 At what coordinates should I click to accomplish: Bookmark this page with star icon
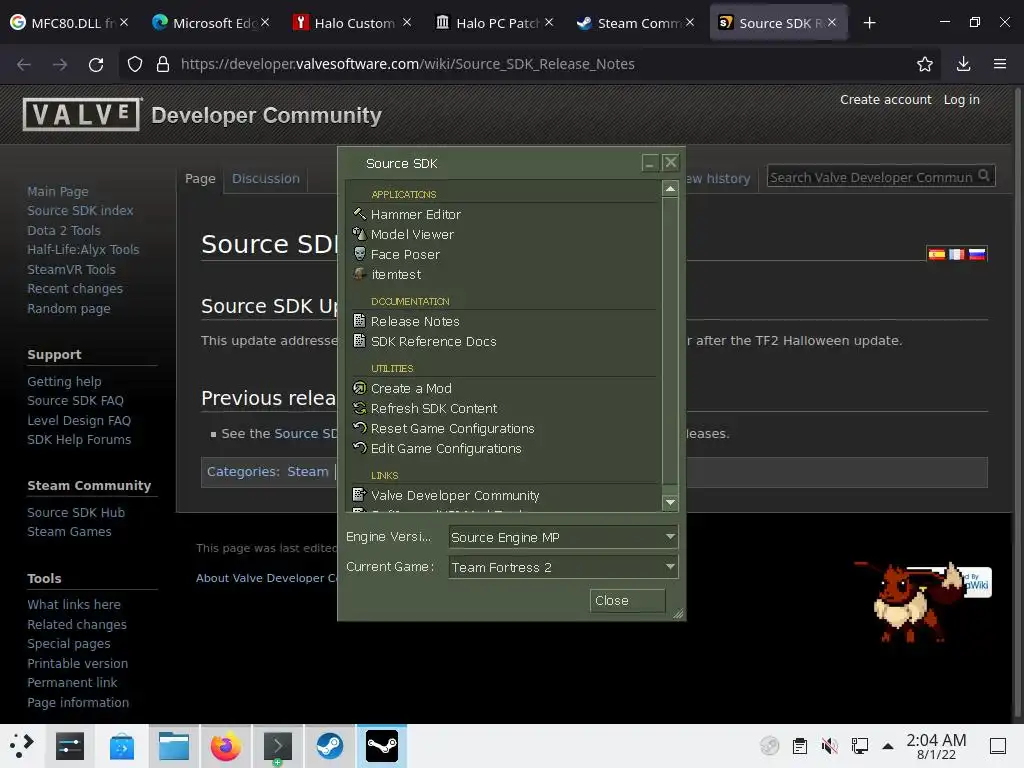(x=925, y=64)
